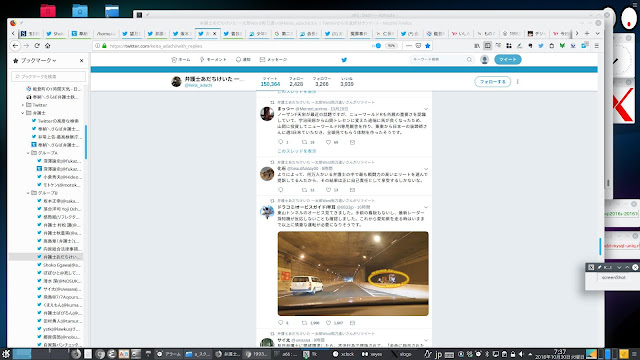This screenshot has width=640, height=360.
Task: Click the Twitter search magnifier icon
Action: [469, 60]
